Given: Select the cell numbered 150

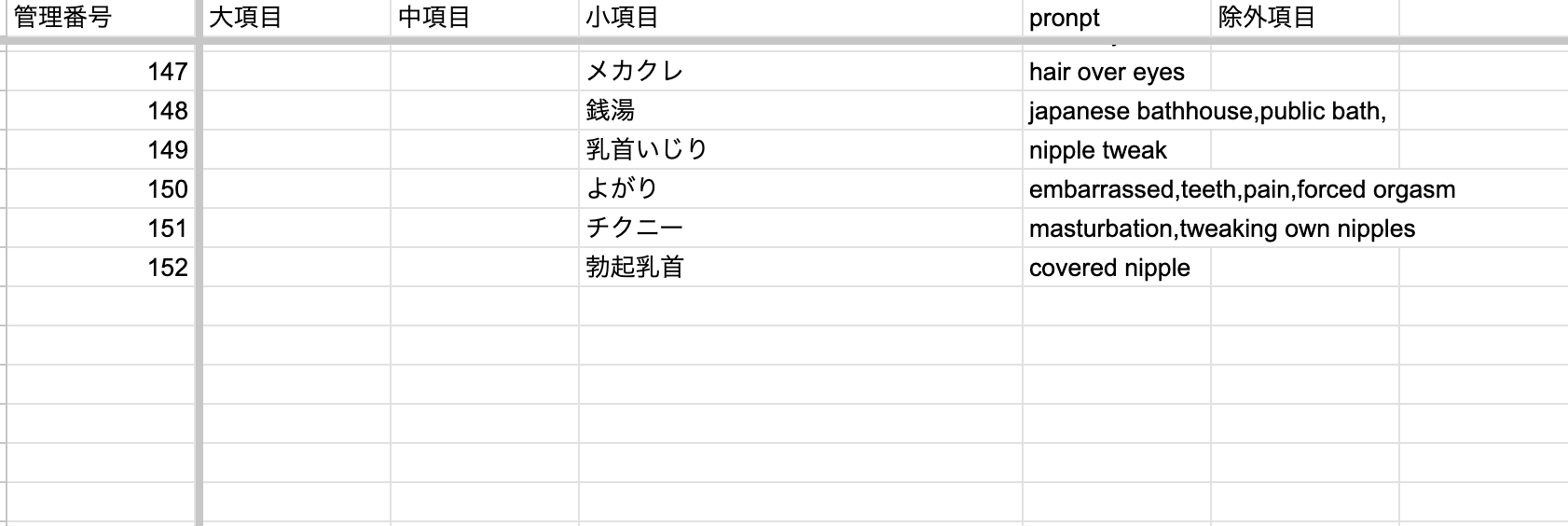Looking at the screenshot, I should coord(101,189).
